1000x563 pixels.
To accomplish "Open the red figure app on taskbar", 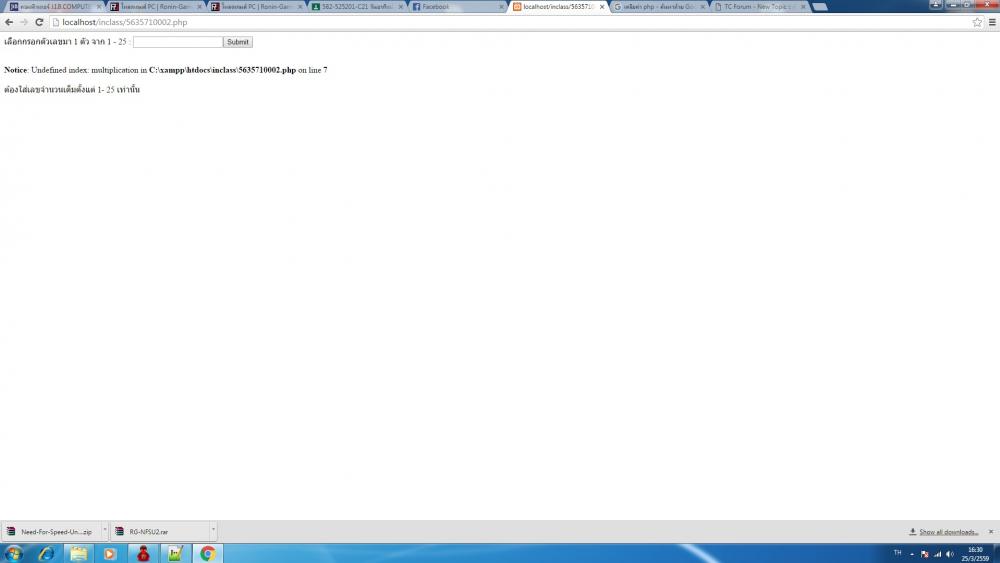I will (x=143, y=553).
